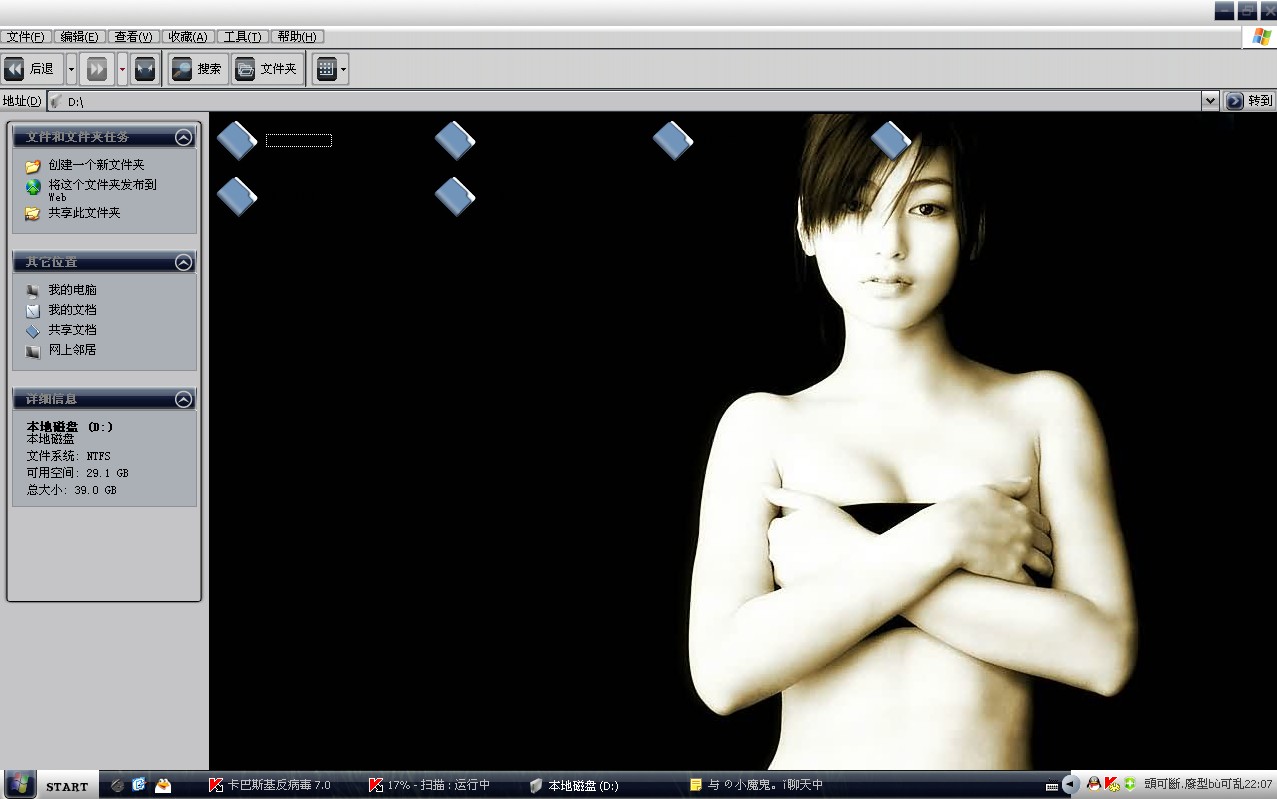The width and height of the screenshot is (1277, 799).
Task: Collapse the 其它位置 panel
Action: pos(183,262)
